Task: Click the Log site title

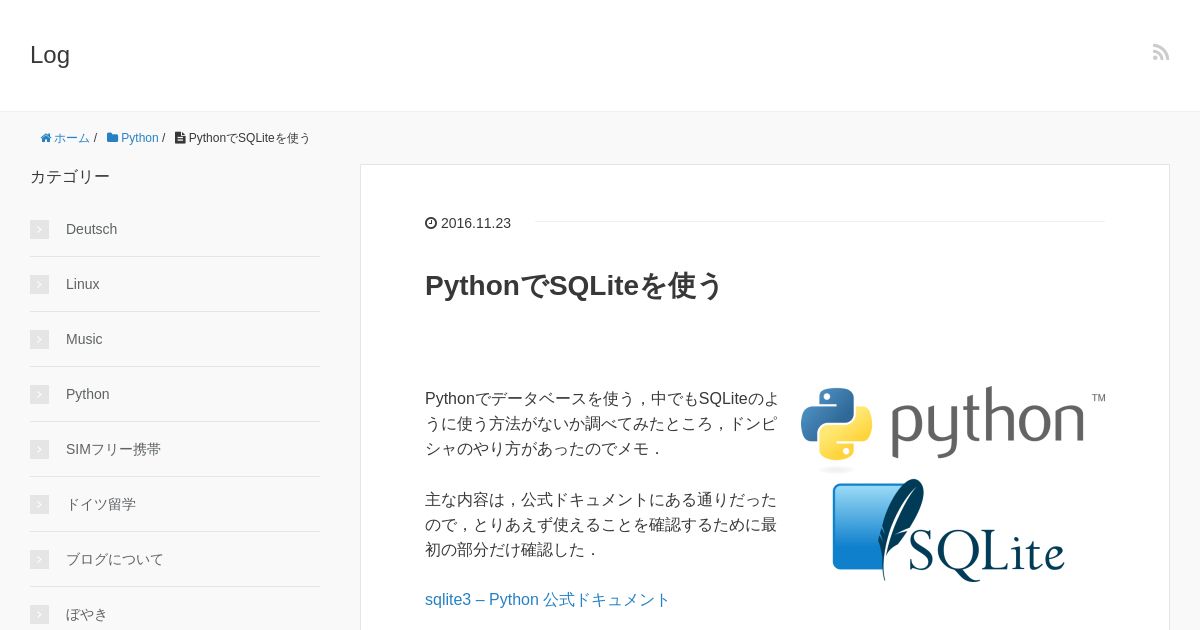Action: 50,55
